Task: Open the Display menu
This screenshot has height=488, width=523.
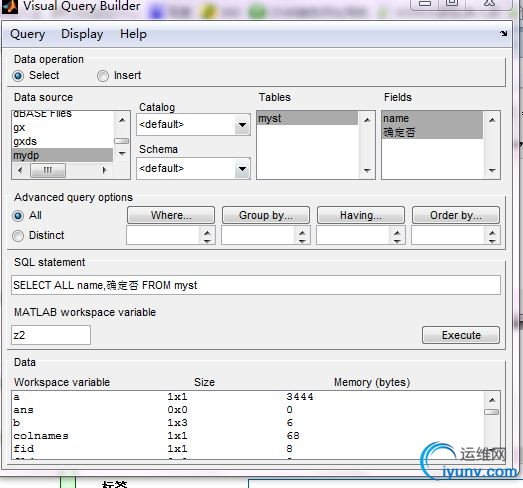Action: pos(82,34)
